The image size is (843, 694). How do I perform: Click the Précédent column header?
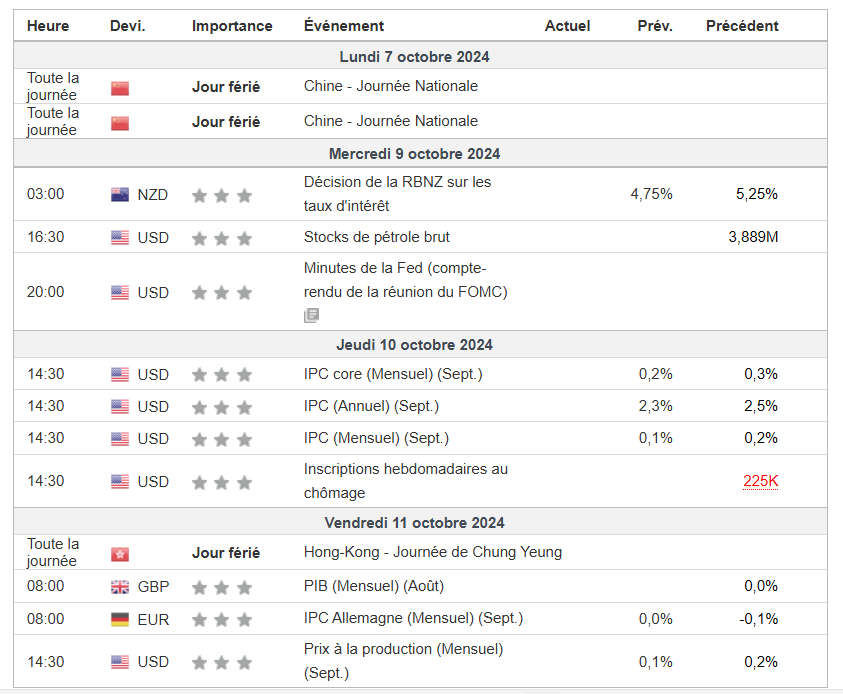pyautogui.click(x=742, y=26)
